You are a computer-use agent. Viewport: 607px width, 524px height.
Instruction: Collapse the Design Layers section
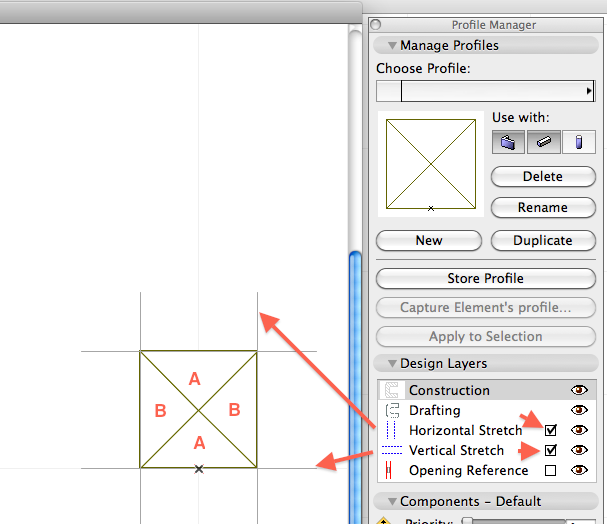(392, 363)
